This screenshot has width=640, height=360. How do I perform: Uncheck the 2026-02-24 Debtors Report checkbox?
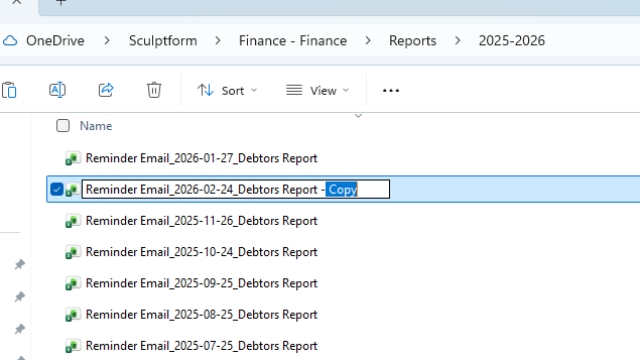pyautogui.click(x=57, y=189)
